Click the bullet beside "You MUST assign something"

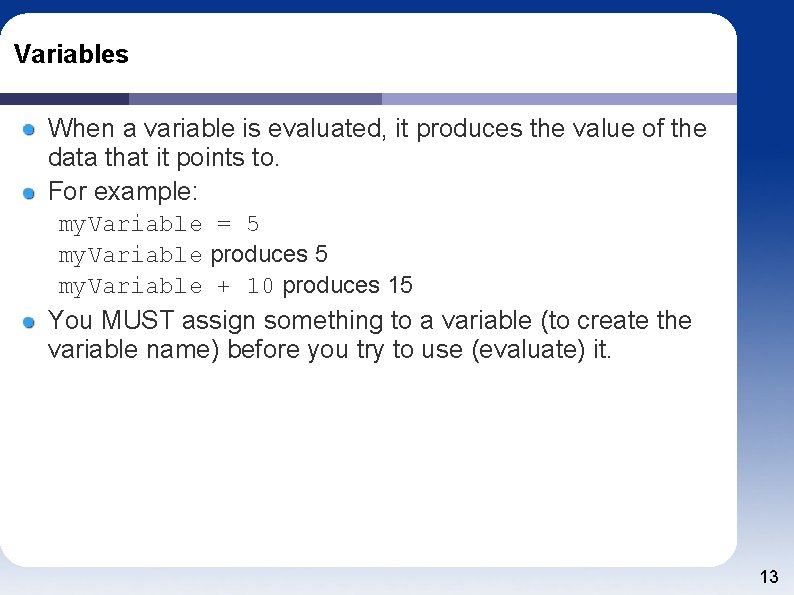(x=30, y=321)
